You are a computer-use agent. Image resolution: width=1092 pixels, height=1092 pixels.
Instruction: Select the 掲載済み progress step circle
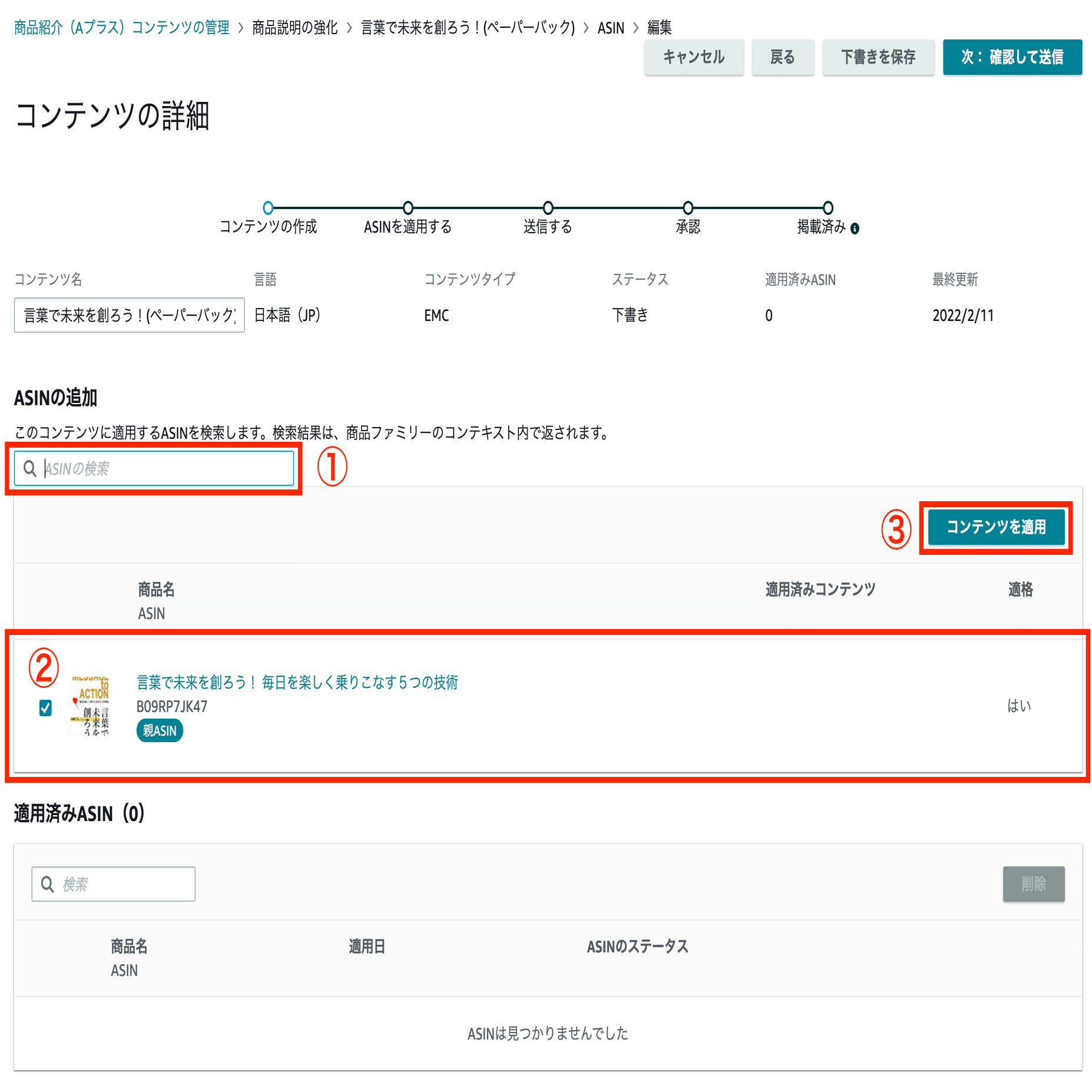tap(828, 207)
